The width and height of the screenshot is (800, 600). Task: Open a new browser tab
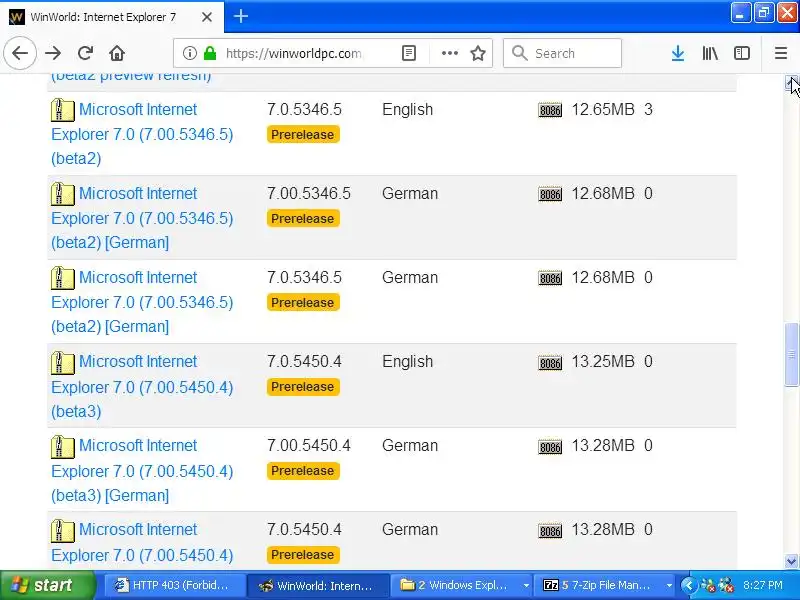pyautogui.click(x=241, y=16)
